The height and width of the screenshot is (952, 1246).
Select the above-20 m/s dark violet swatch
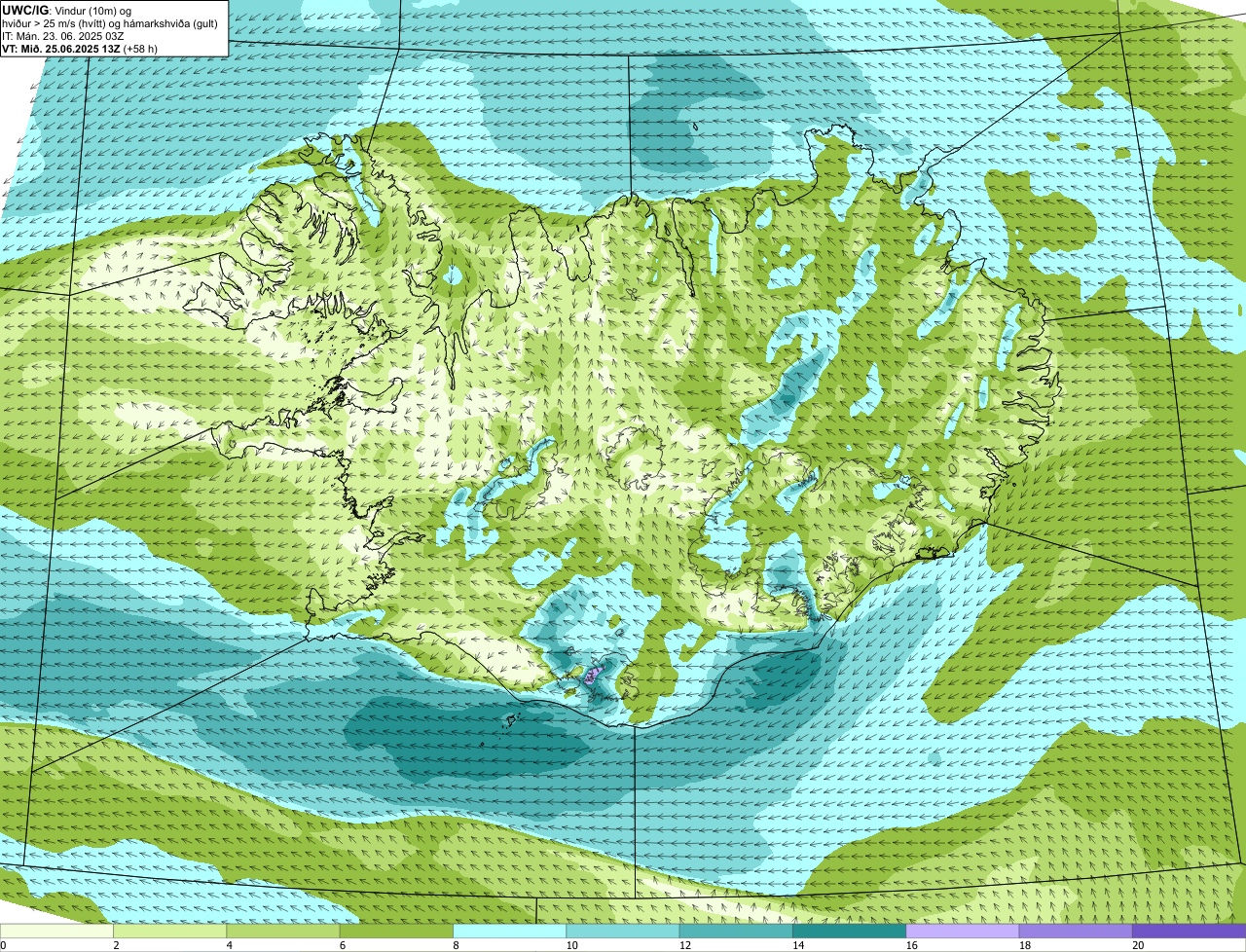coord(1190,931)
